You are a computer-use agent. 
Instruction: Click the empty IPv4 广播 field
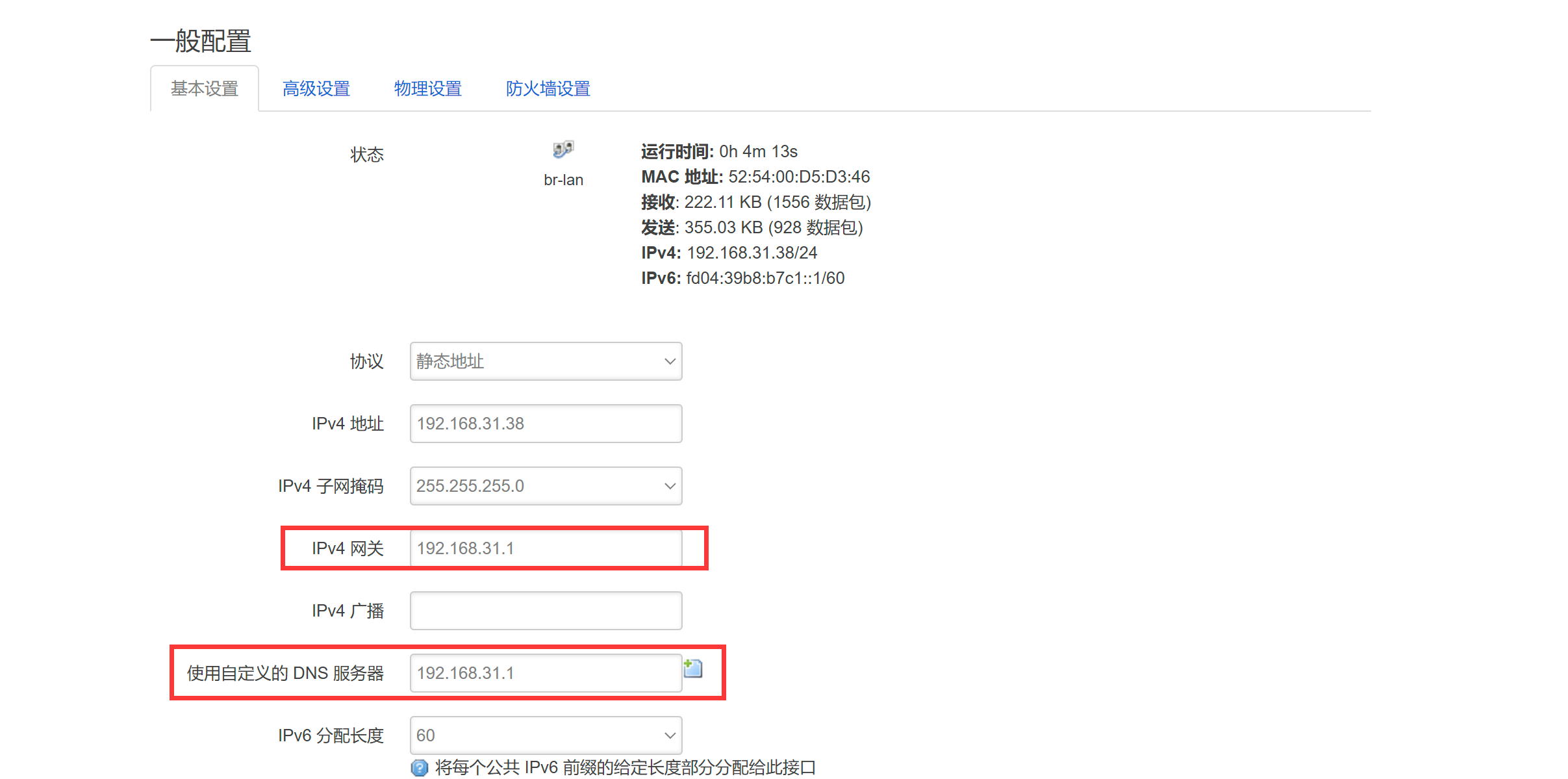[546, 611]
